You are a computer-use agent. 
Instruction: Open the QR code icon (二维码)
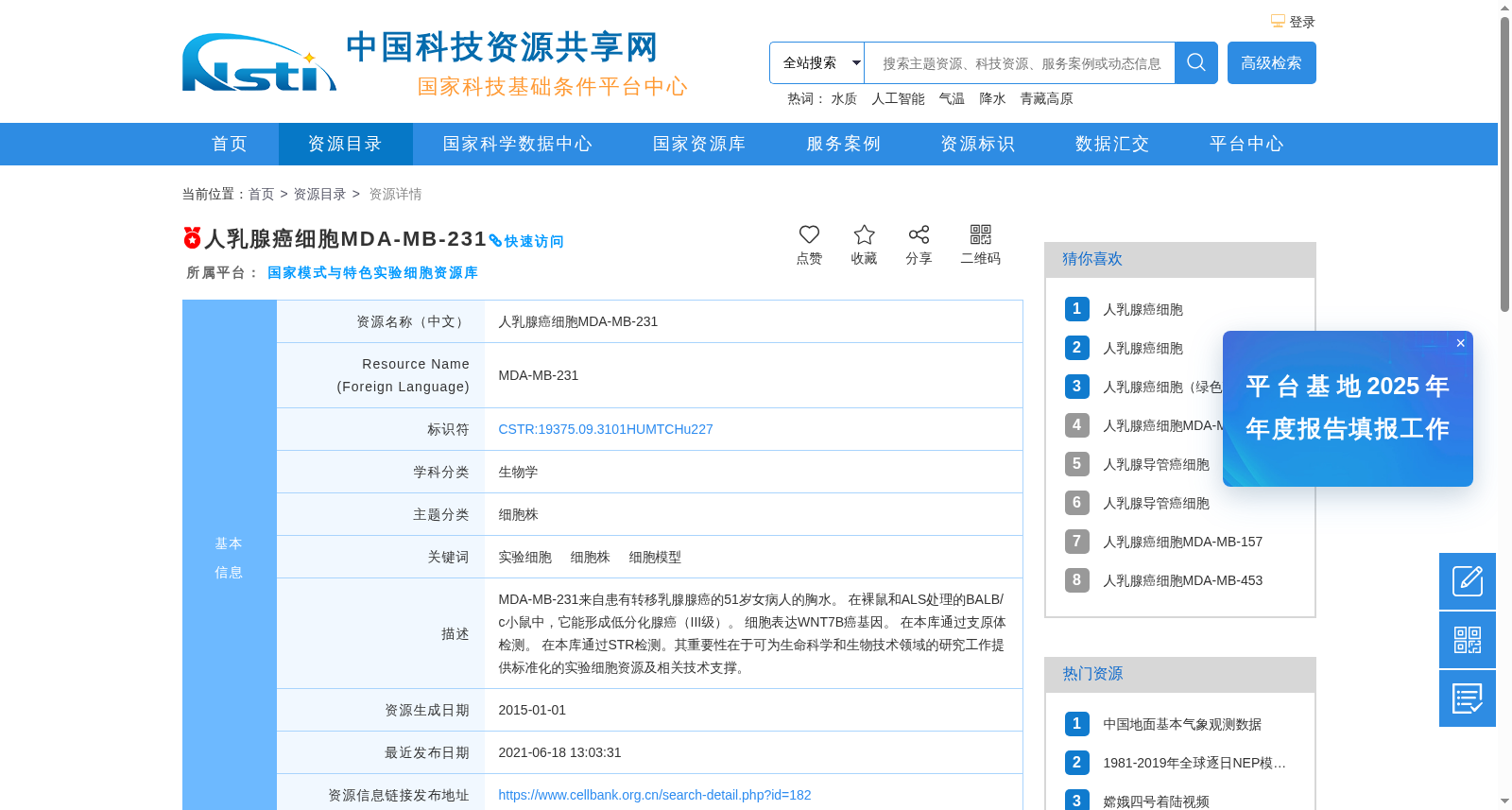pyautogui.click(x=981, y=234)
